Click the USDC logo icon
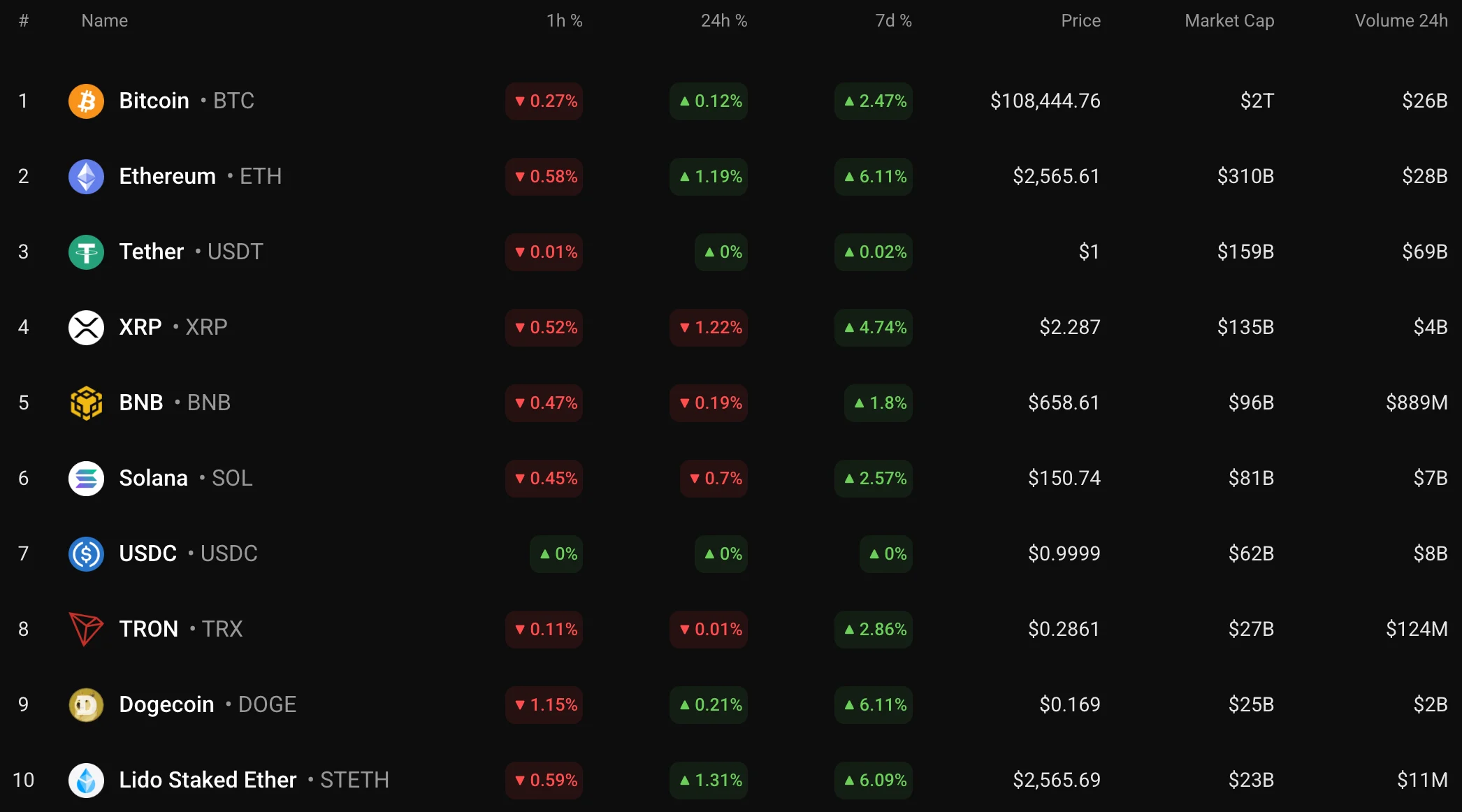 (86, 554)
